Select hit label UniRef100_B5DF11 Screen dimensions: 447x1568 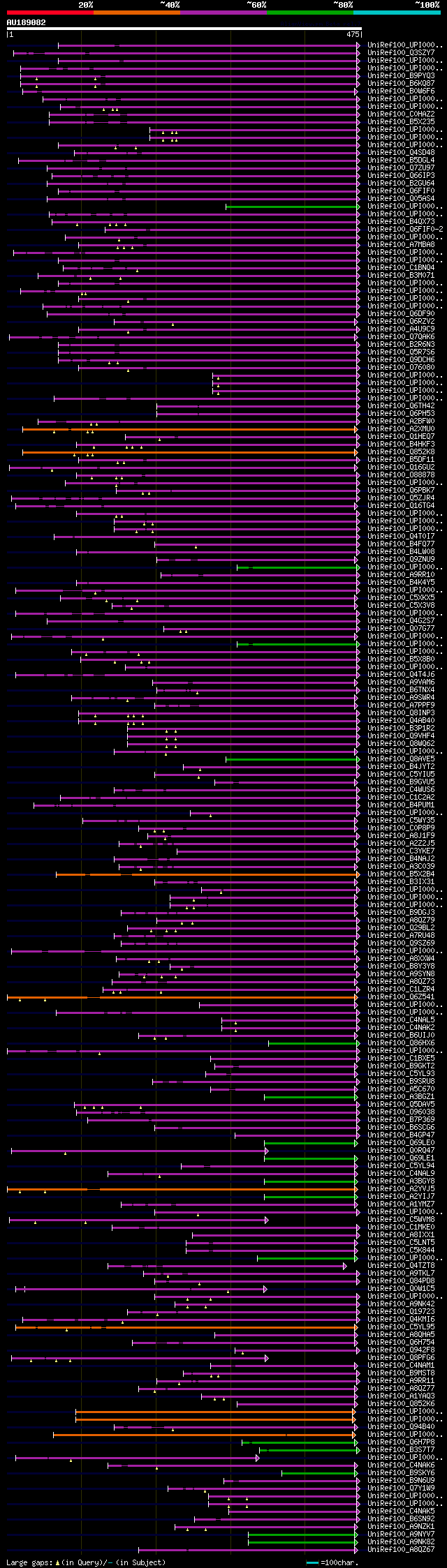click(401, 459)
